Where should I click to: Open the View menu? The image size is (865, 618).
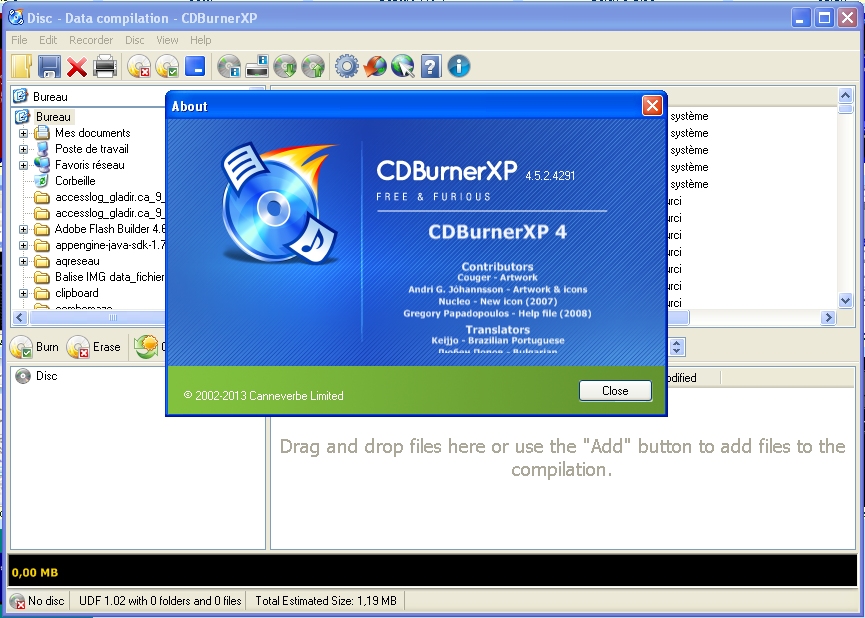click(x=167, y=40)
